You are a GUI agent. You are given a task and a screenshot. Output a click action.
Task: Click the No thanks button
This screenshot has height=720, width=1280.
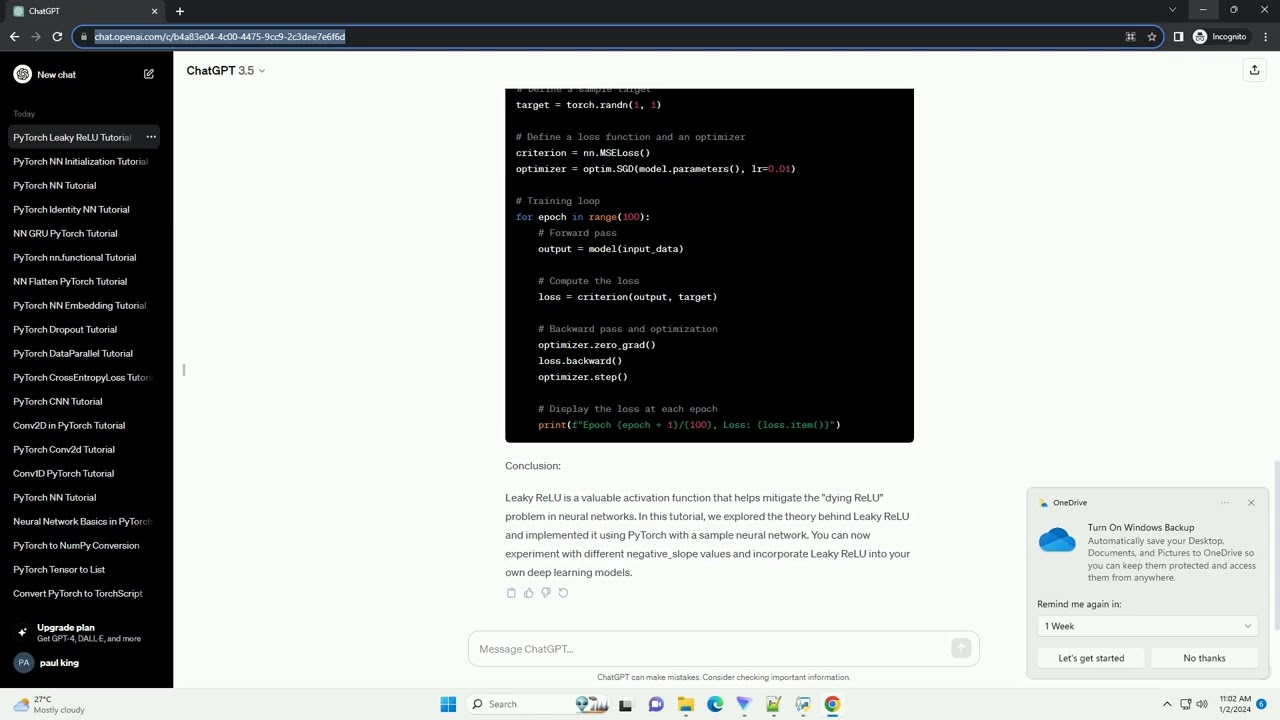(1204, 658)
